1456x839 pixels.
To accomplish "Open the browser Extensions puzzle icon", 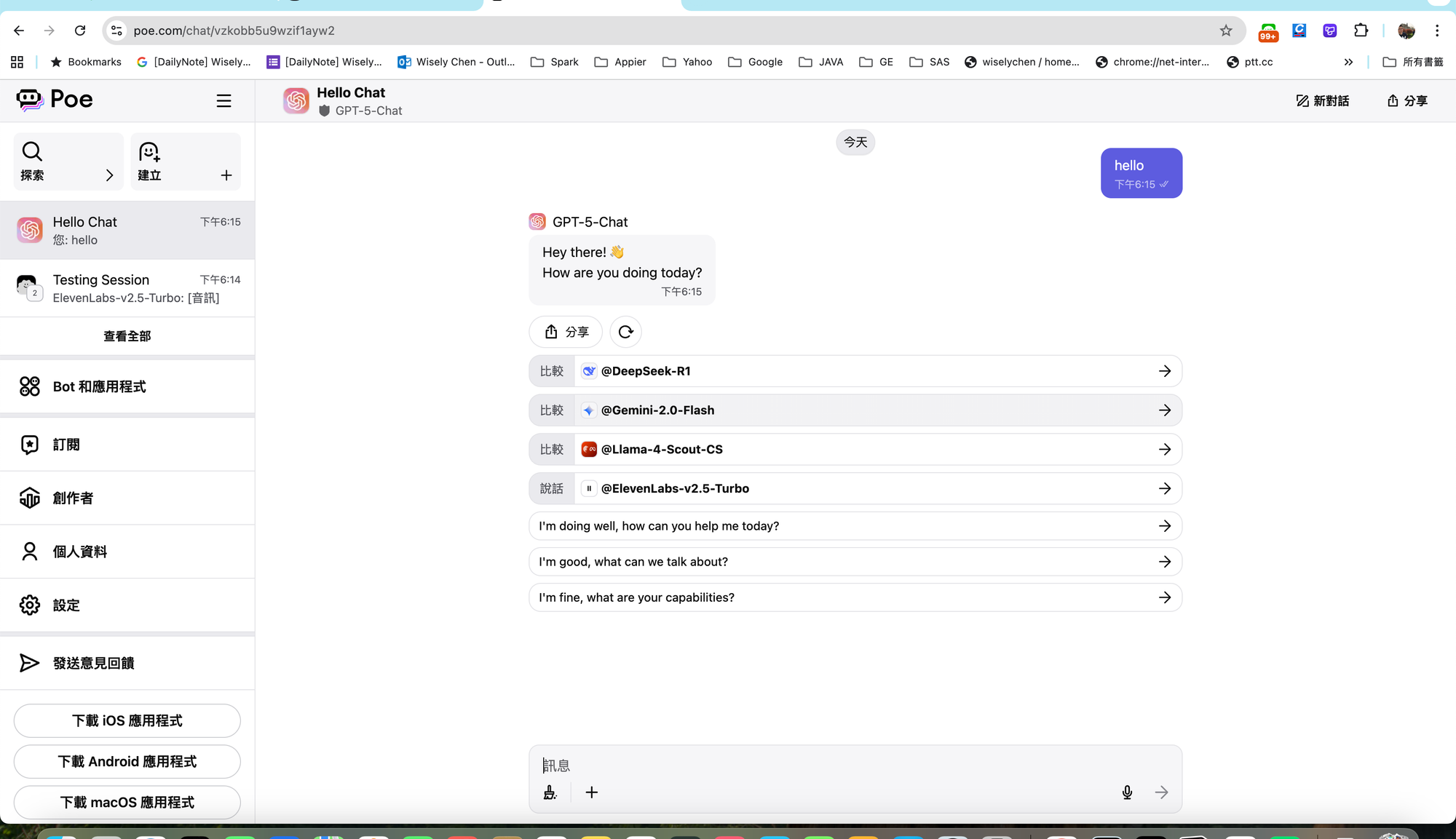I will (x=1361, y=31).
